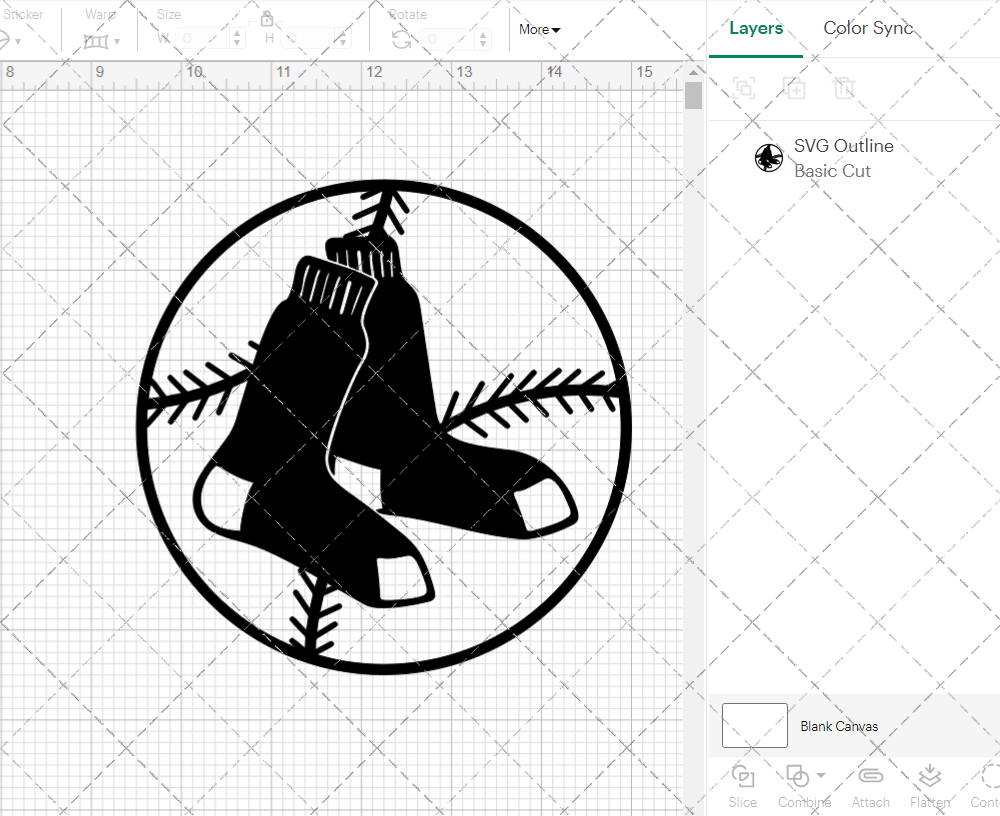
Task: Click the group layers icon in the Layers panel
Action: pyautogui.click(x=743, y=88)
